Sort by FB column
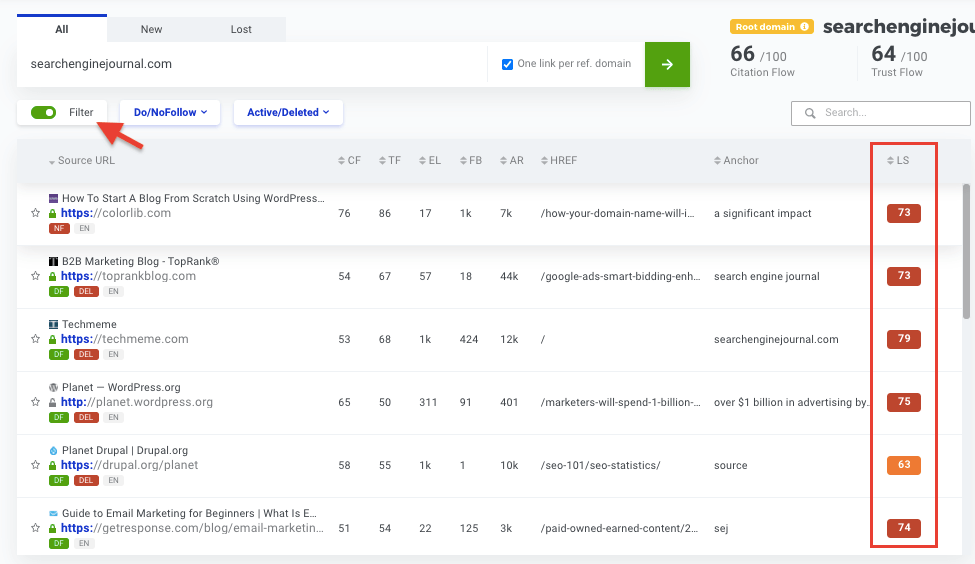The image size is (975, 564). click(x=471, y=160)
